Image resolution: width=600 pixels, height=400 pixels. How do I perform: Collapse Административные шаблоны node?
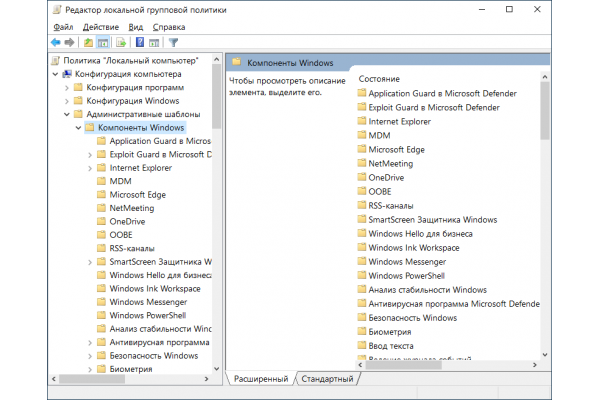67,114
